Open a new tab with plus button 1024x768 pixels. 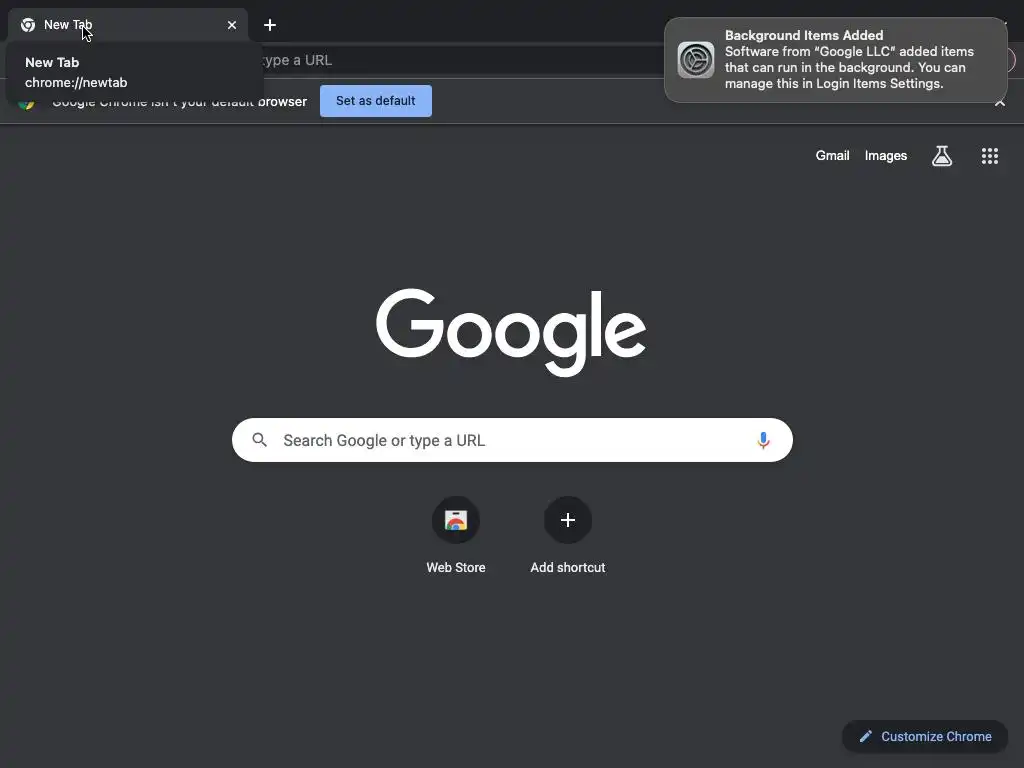[270, 25]
